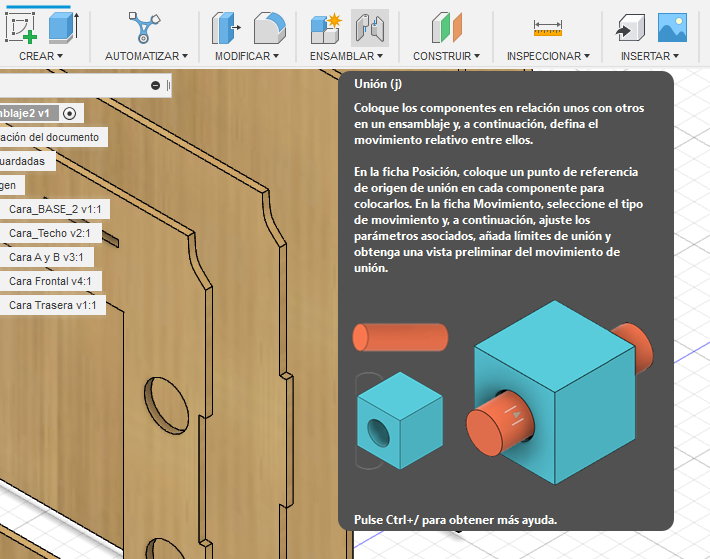
Task: Click the Offset Plane construct icon
Action: tap(446, 28)
